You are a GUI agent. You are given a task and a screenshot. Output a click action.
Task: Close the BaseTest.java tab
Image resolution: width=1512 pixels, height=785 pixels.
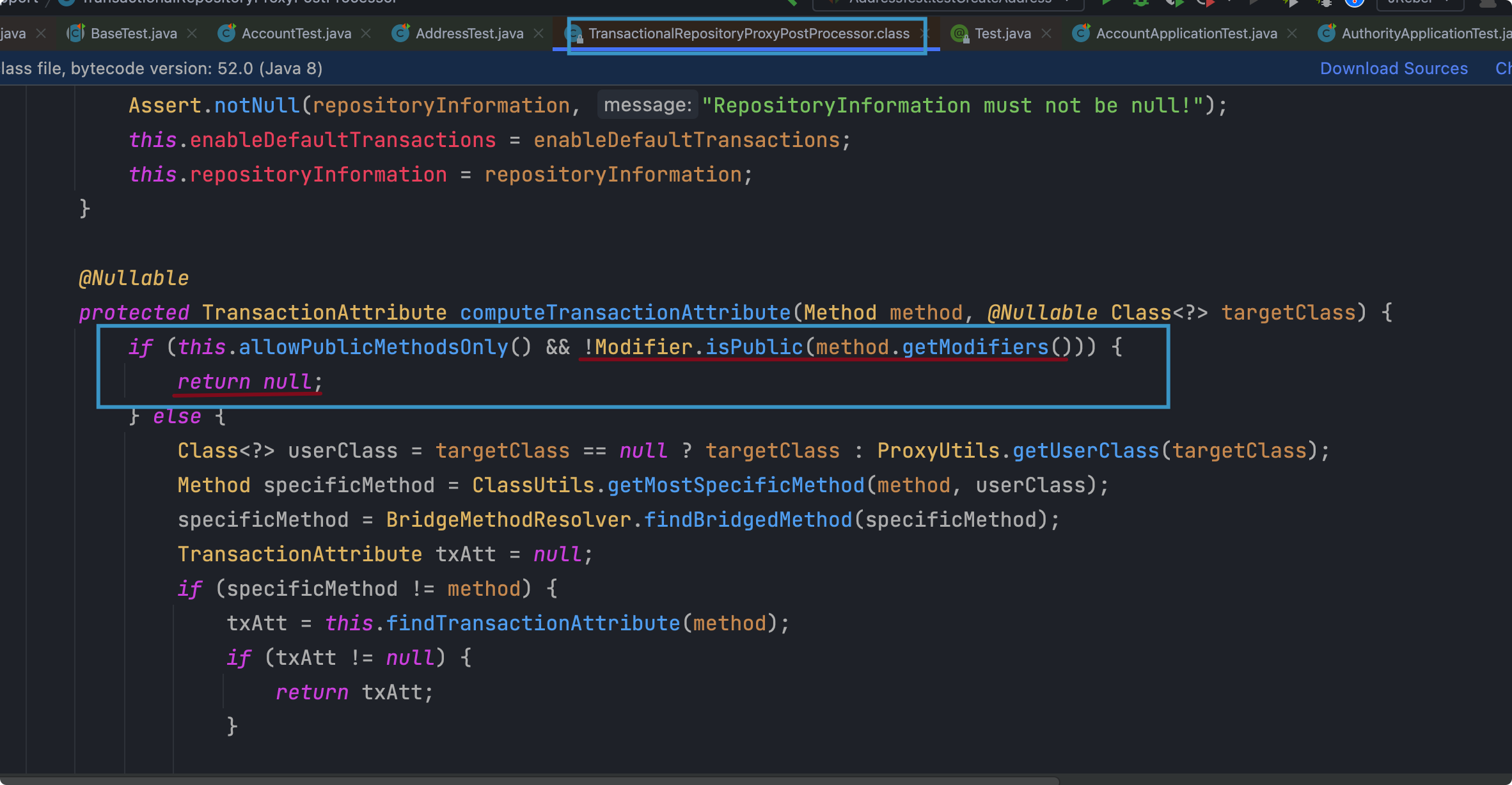click(x=192, y=33)
